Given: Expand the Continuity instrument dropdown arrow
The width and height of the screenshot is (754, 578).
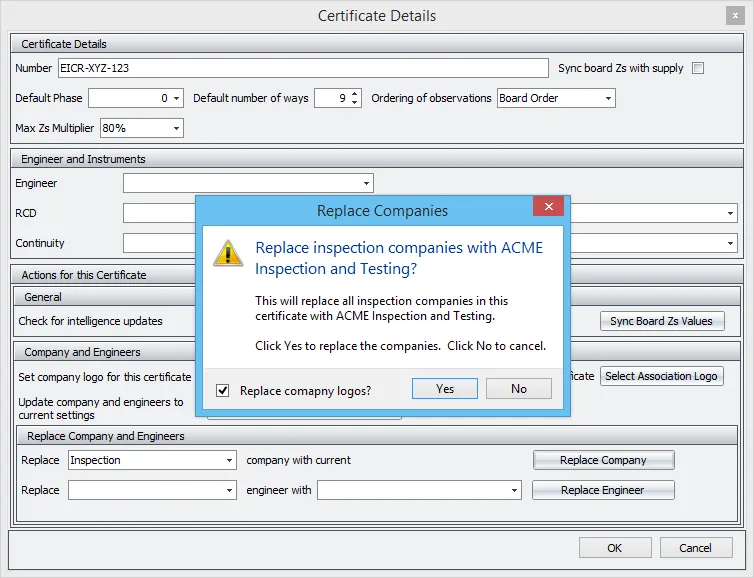Looking at the screenshot, I should pyautogui.click(x=730, y=243).
